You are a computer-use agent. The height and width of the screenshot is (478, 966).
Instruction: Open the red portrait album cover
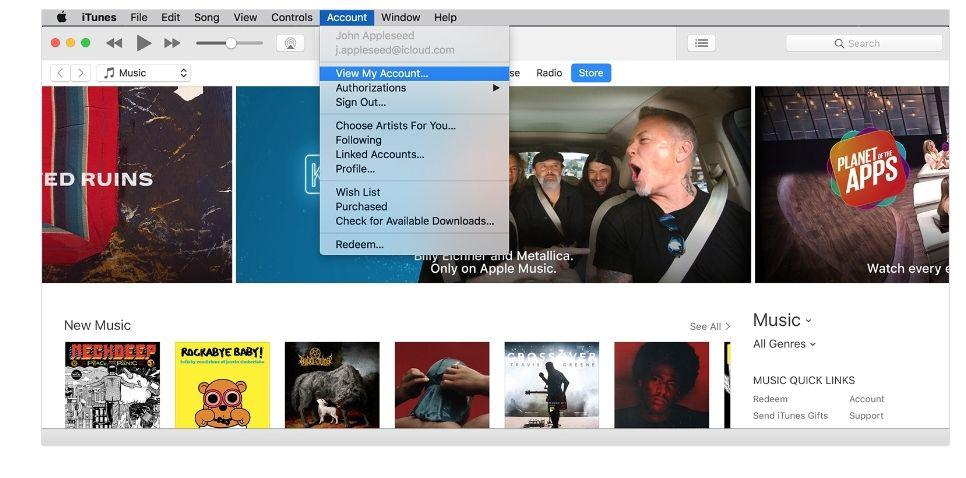662,385
